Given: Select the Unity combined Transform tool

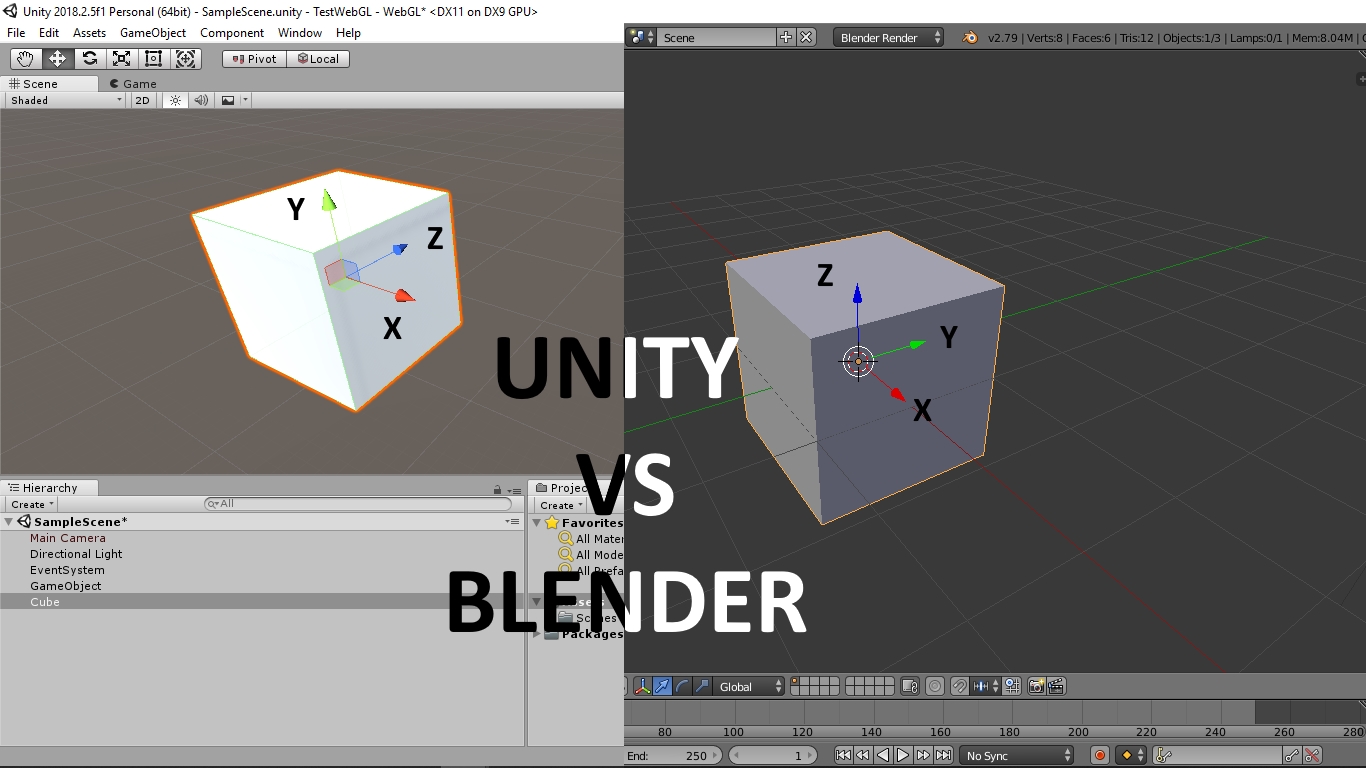Looking at the screenshot, I should click(x=185, y=59).
